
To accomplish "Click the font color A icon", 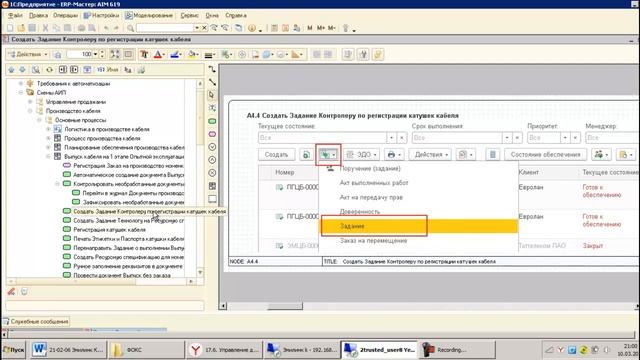I will point(158,54).
